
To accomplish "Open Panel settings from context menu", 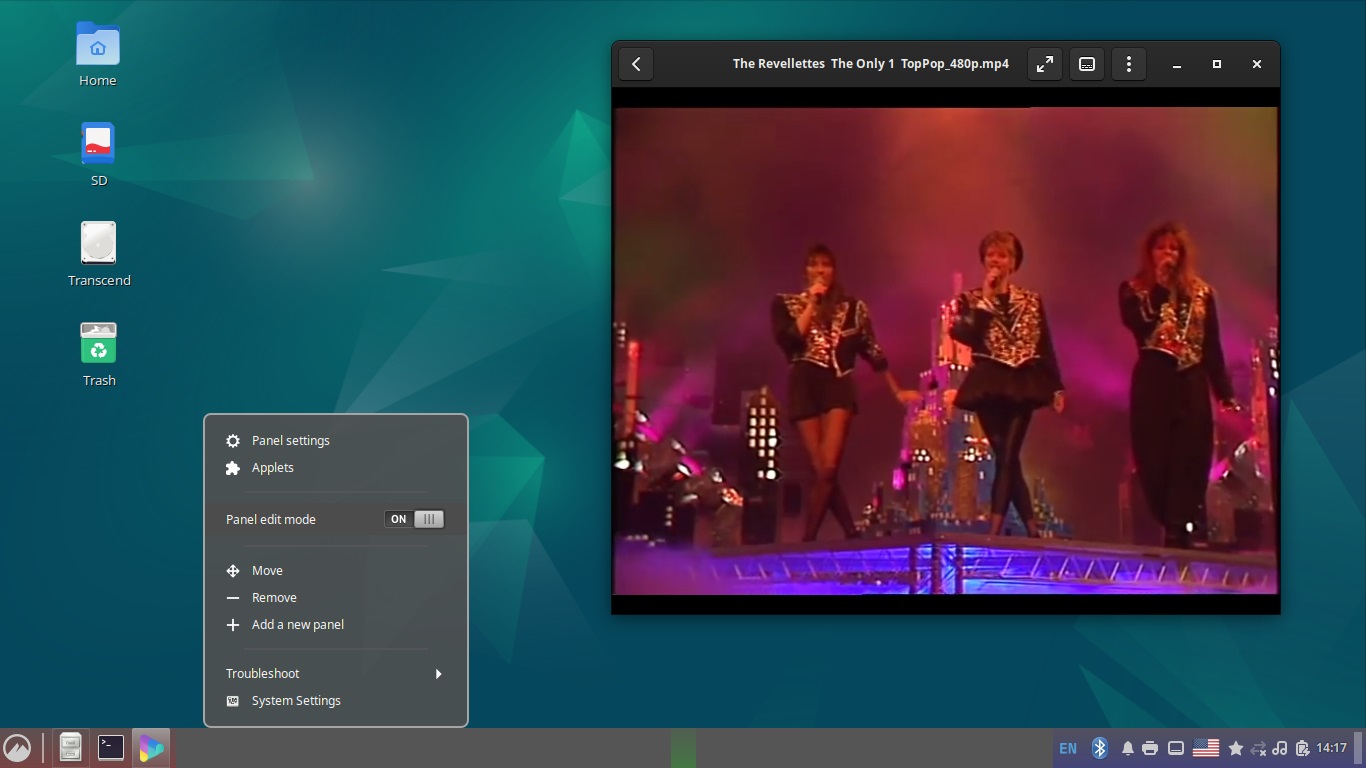I will point(336,441).
